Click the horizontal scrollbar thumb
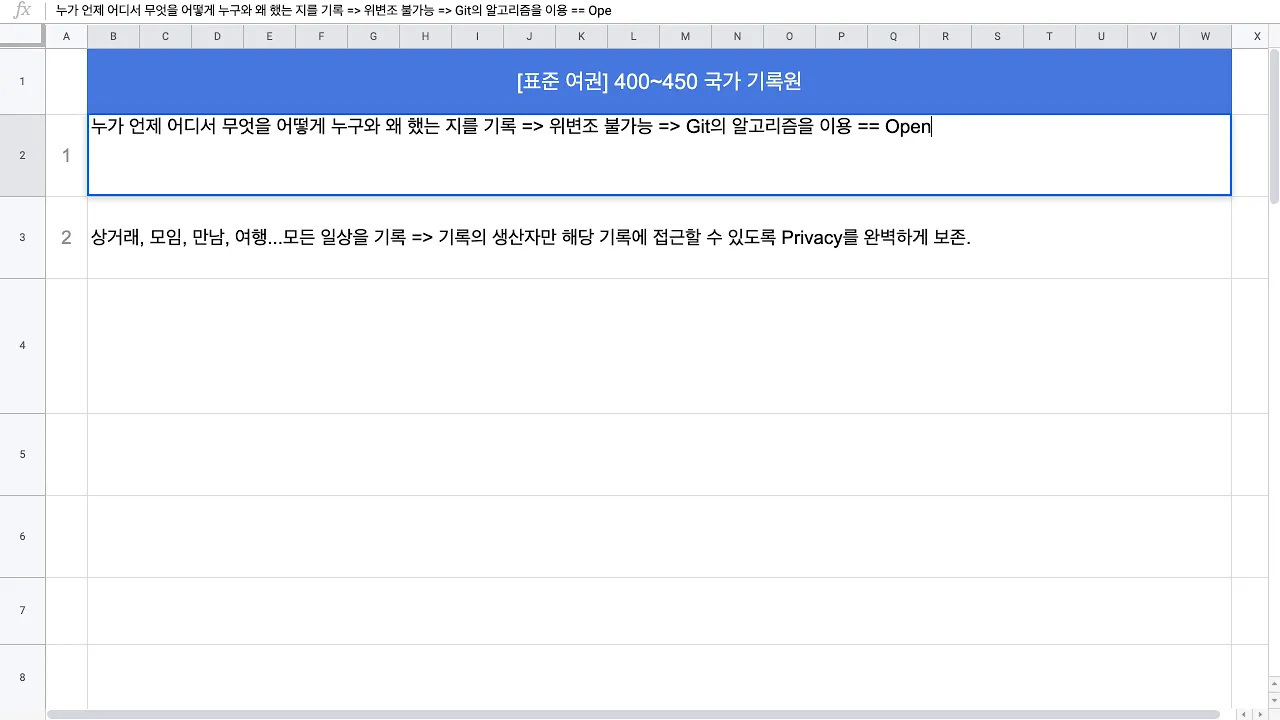 pos(633,714)
